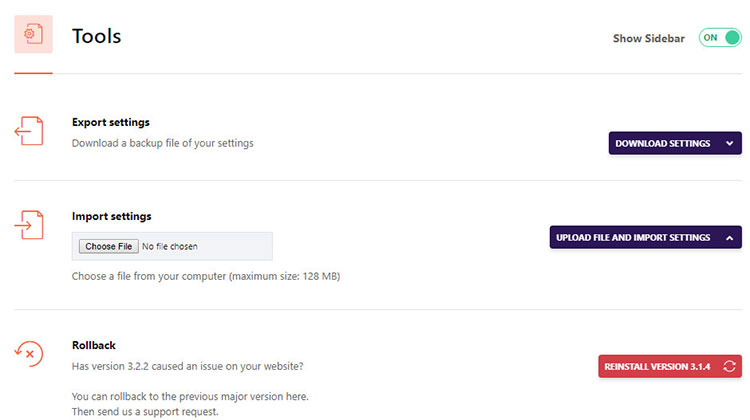The height and width of the screenshot is (420, 750).
Task: Reinstall version 3.1.4
Action: pyautogui.click(x=657, y=367)
